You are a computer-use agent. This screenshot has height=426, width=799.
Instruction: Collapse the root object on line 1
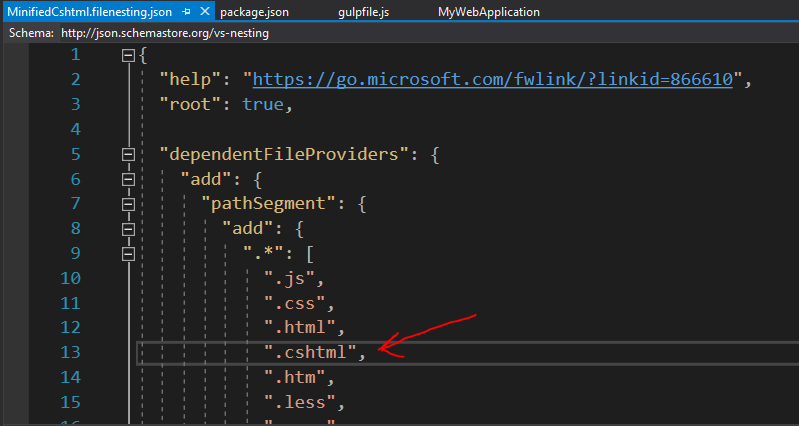pyautogui.click(x=128, y=55)
